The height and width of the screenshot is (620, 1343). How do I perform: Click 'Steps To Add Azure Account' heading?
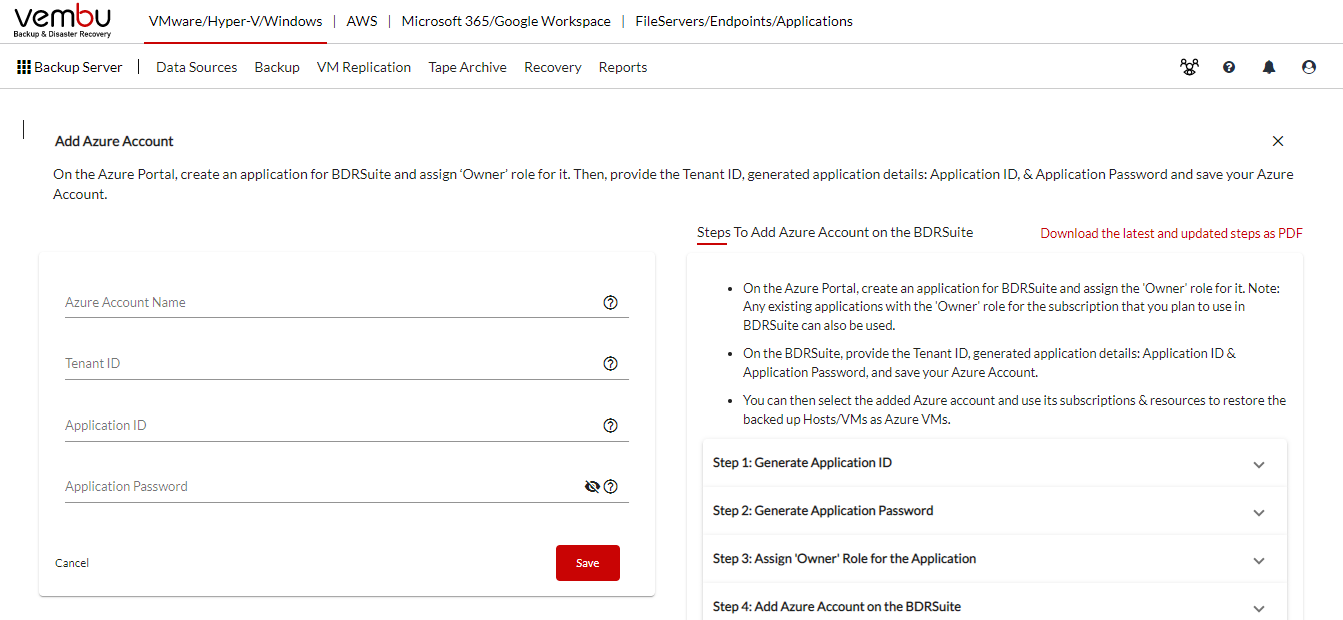point(835,232)
